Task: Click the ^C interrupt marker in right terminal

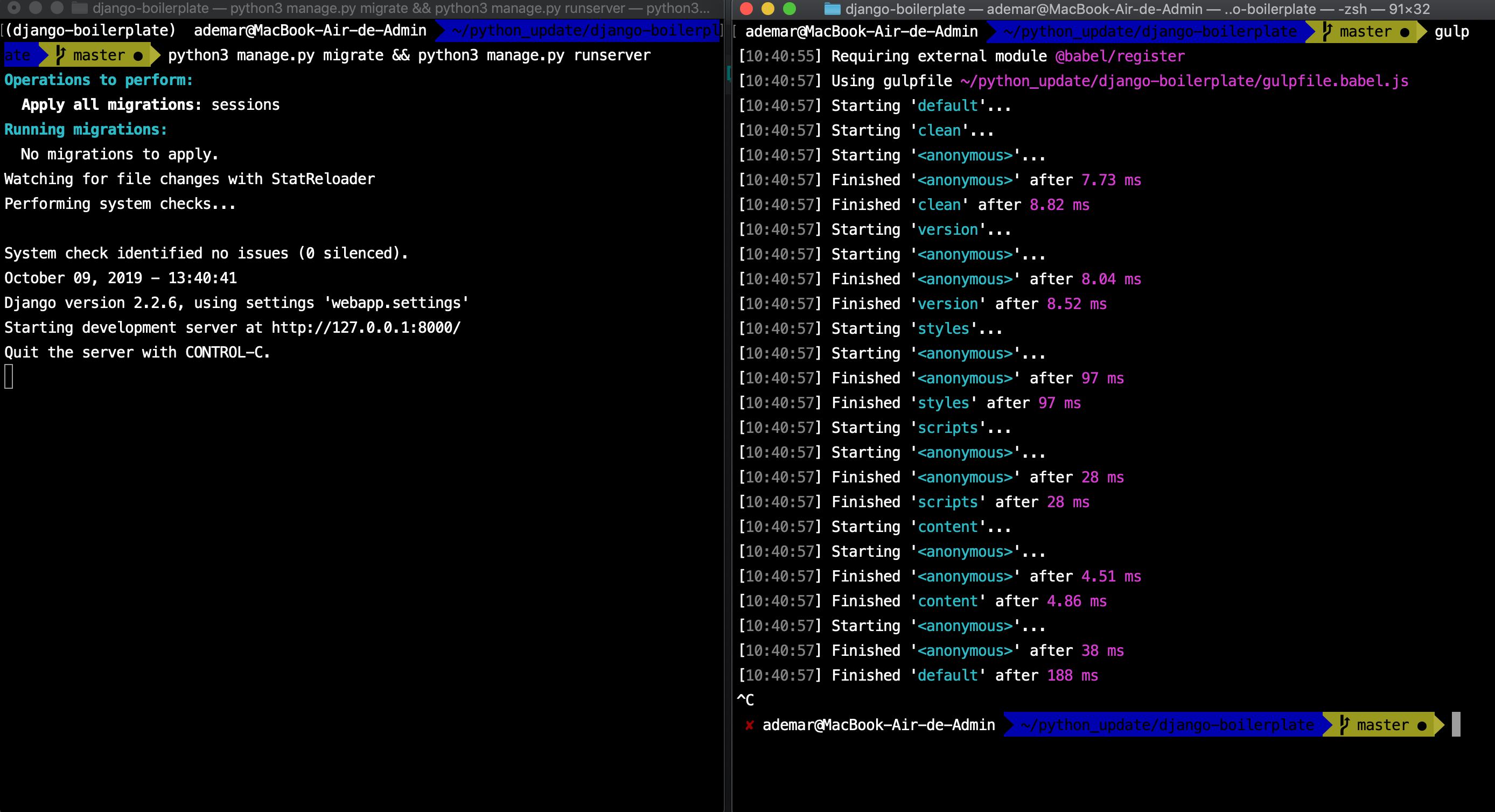Action: point(745,700)
